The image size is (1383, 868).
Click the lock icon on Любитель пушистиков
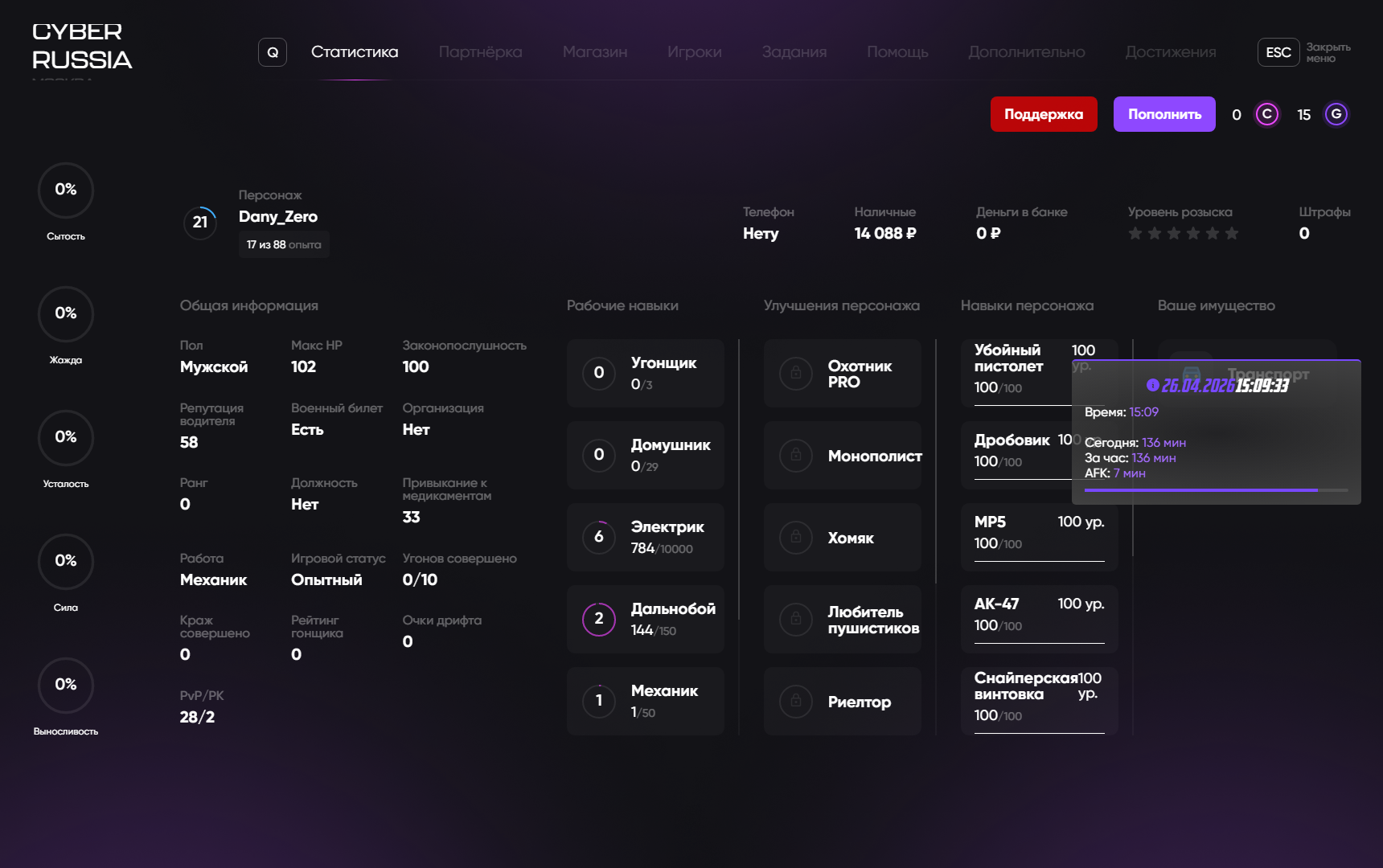796,620
